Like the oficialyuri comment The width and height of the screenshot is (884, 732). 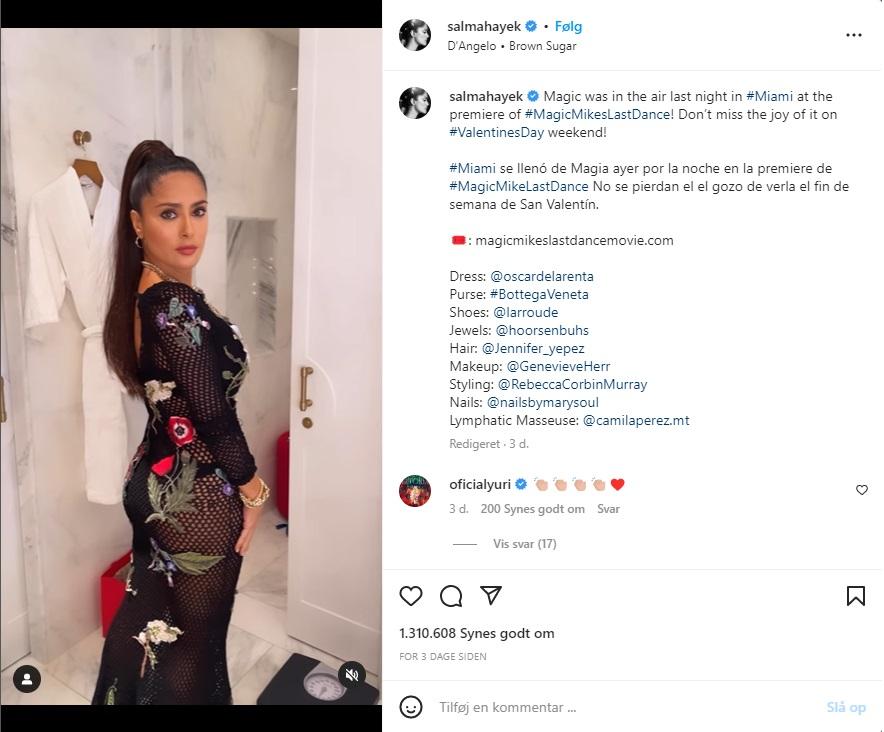click(x=861, y=490)
